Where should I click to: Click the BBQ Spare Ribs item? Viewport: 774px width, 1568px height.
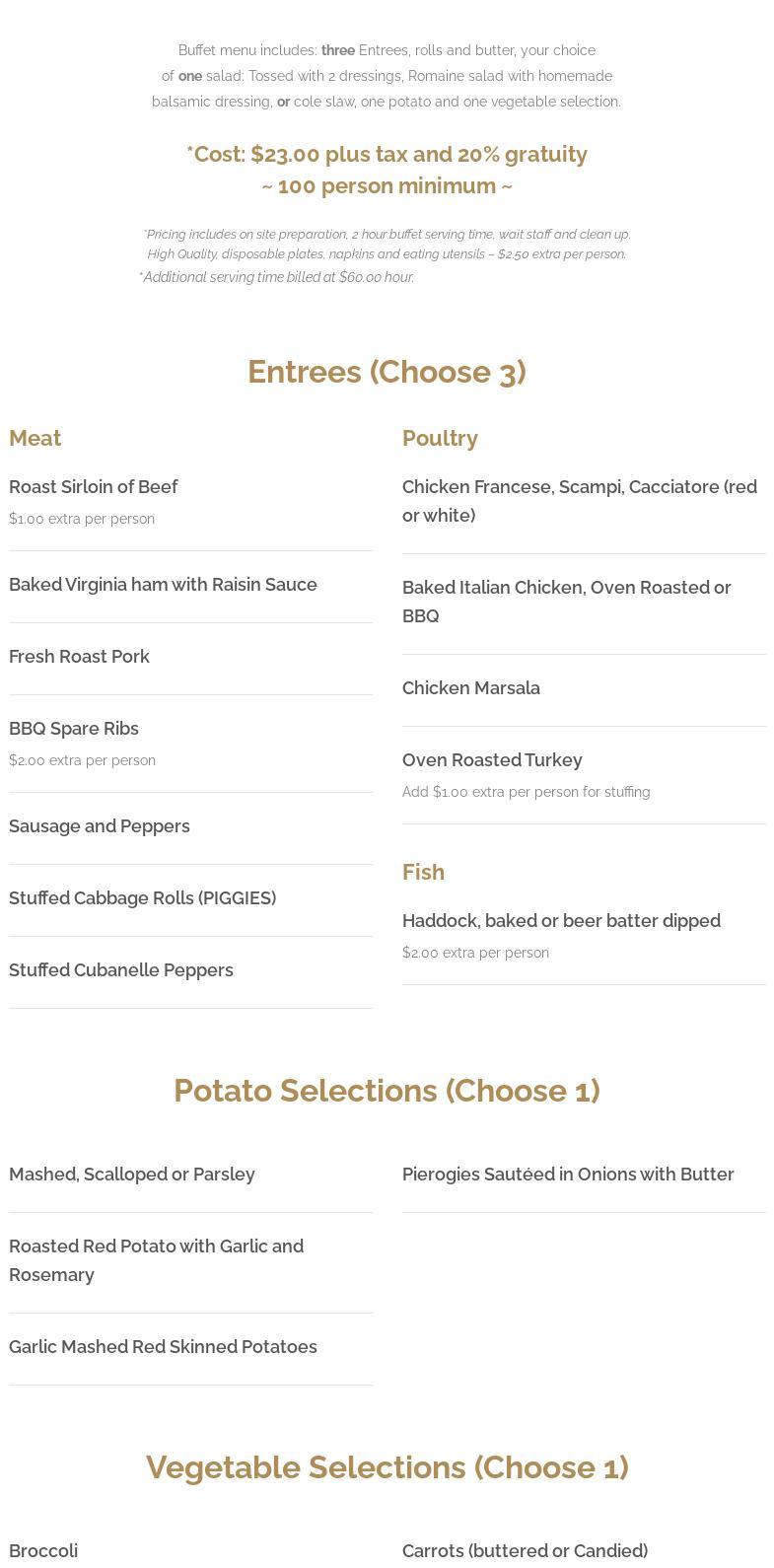[x=74, y=729]
